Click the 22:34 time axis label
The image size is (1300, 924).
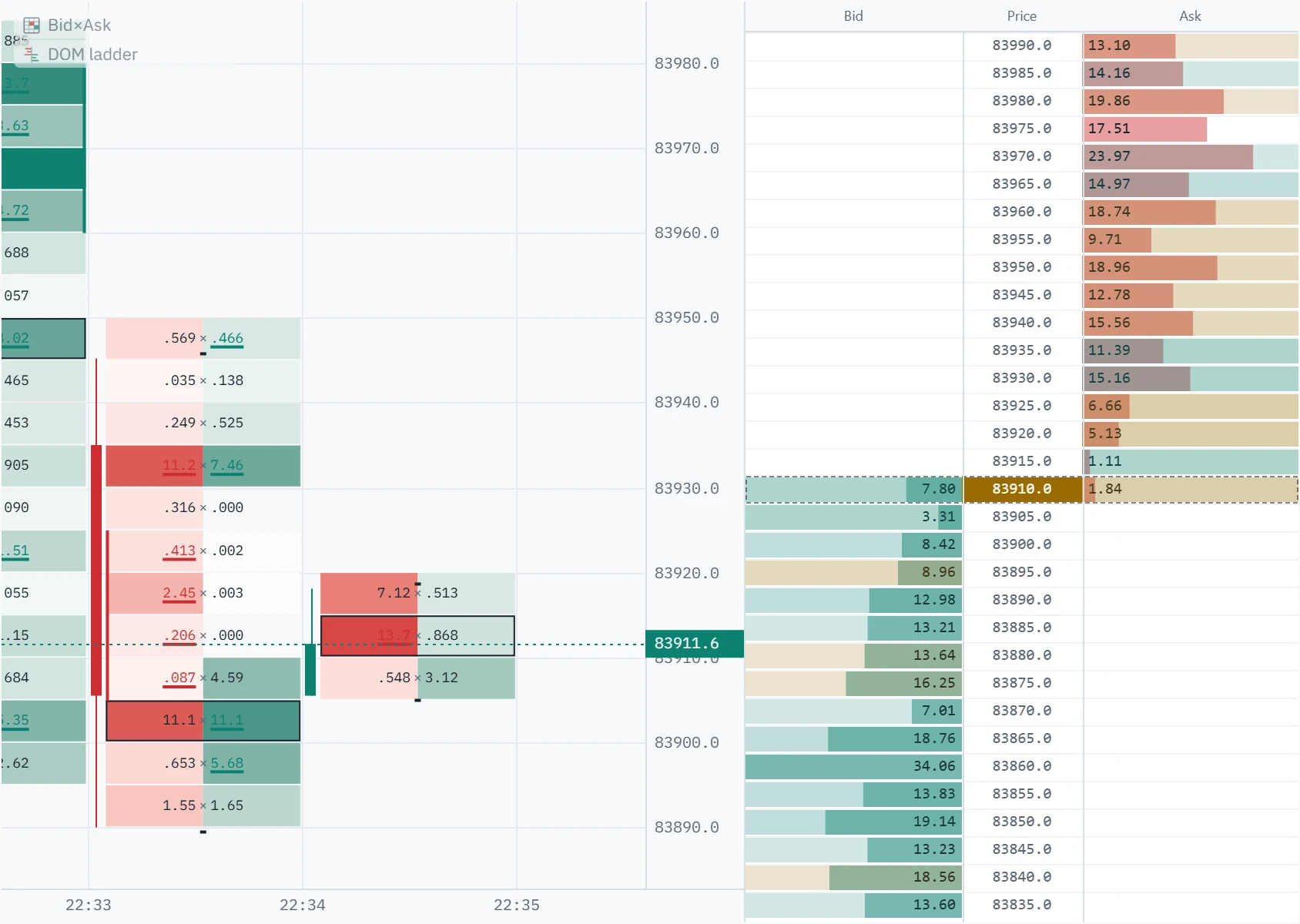(x=303, y=905)
